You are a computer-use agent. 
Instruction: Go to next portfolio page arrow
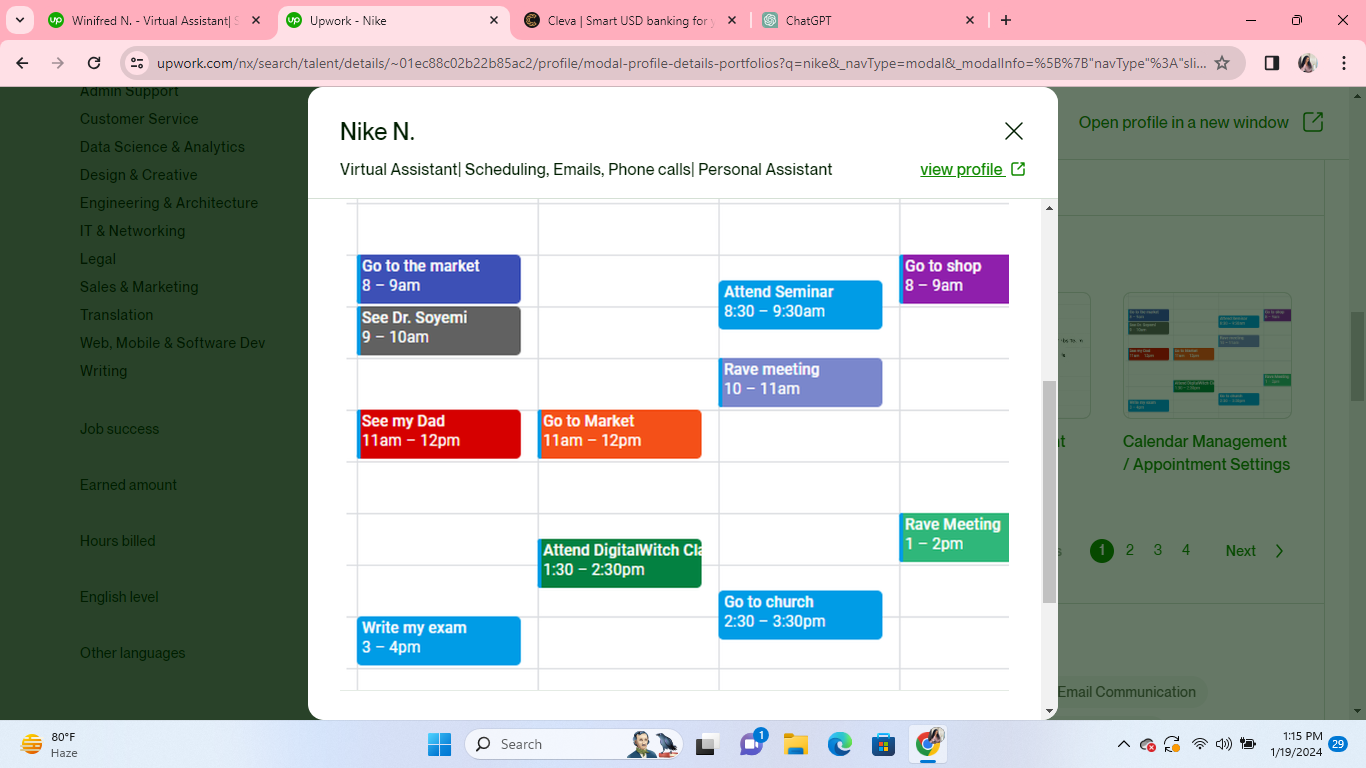(x=1279, y=551)
